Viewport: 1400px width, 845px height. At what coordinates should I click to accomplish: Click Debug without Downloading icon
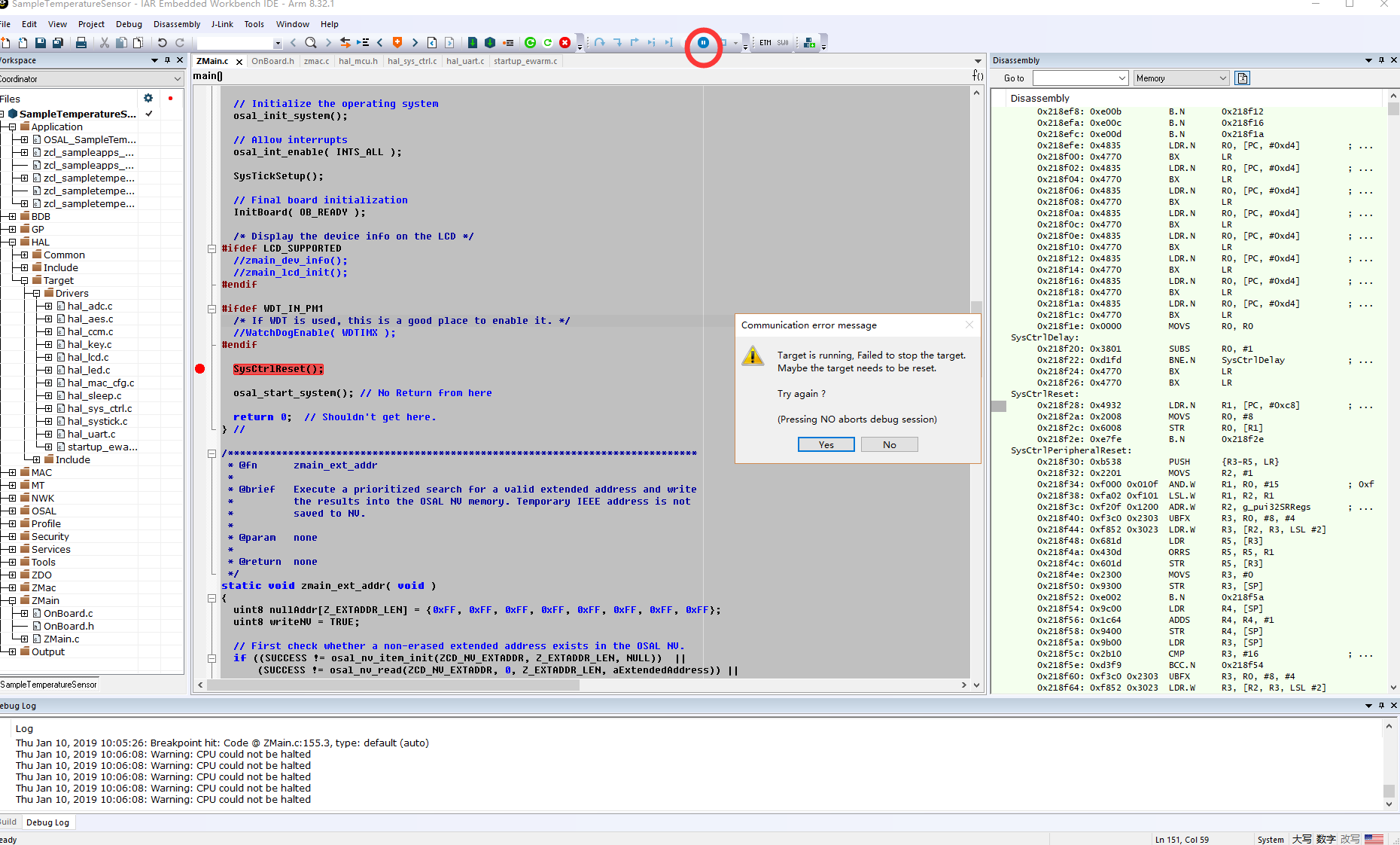pyautogui.click(x=547, y=43)
